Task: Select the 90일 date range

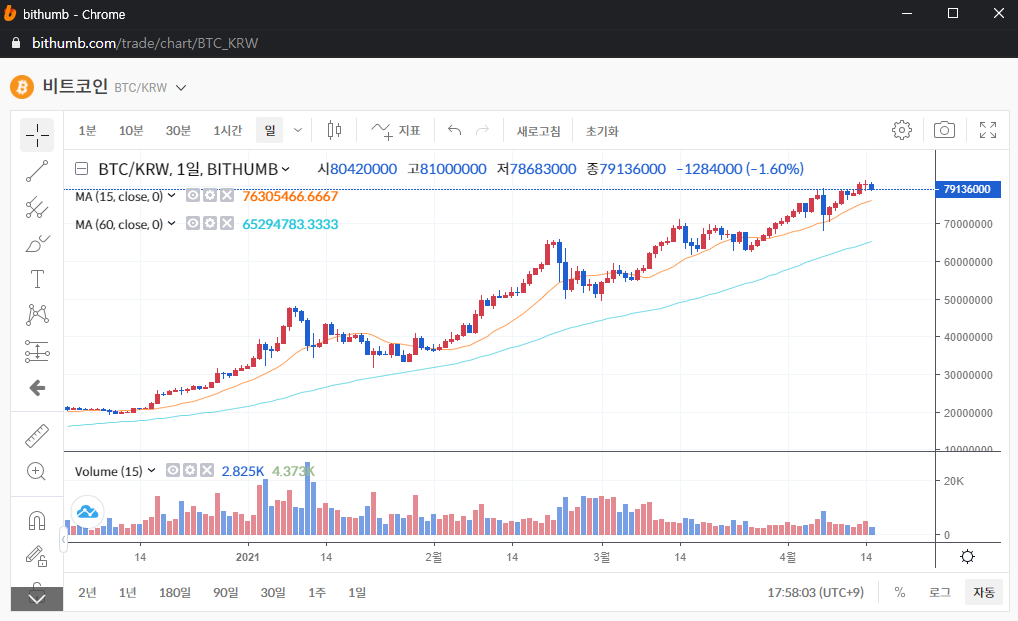Action: (226, 592)
